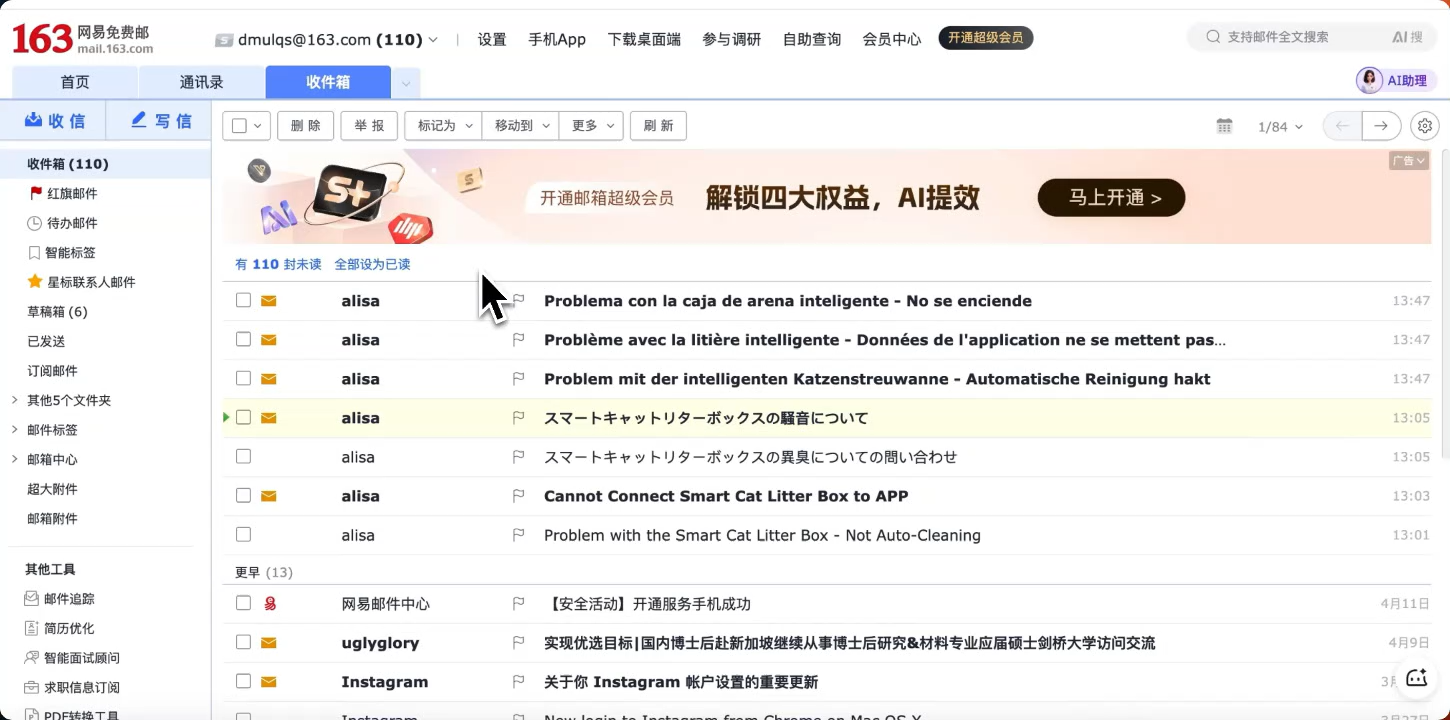Viewport: 1450px width, 720px height.
Task: Switch to the 通讯录 tab
Action: [202, 82]
